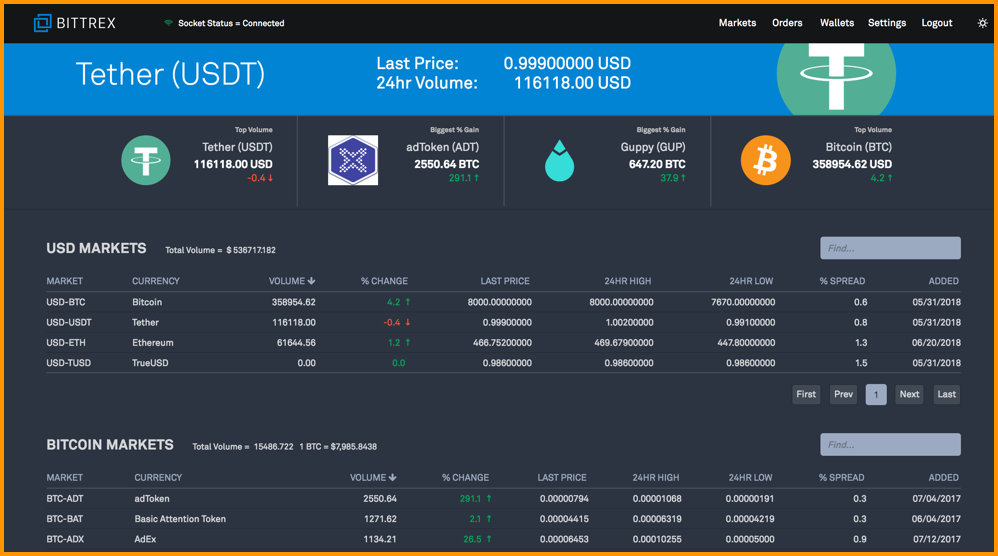Click the Guppy water drop icon
The width and height of the screenshot is (998, 556).
[559, 160]
